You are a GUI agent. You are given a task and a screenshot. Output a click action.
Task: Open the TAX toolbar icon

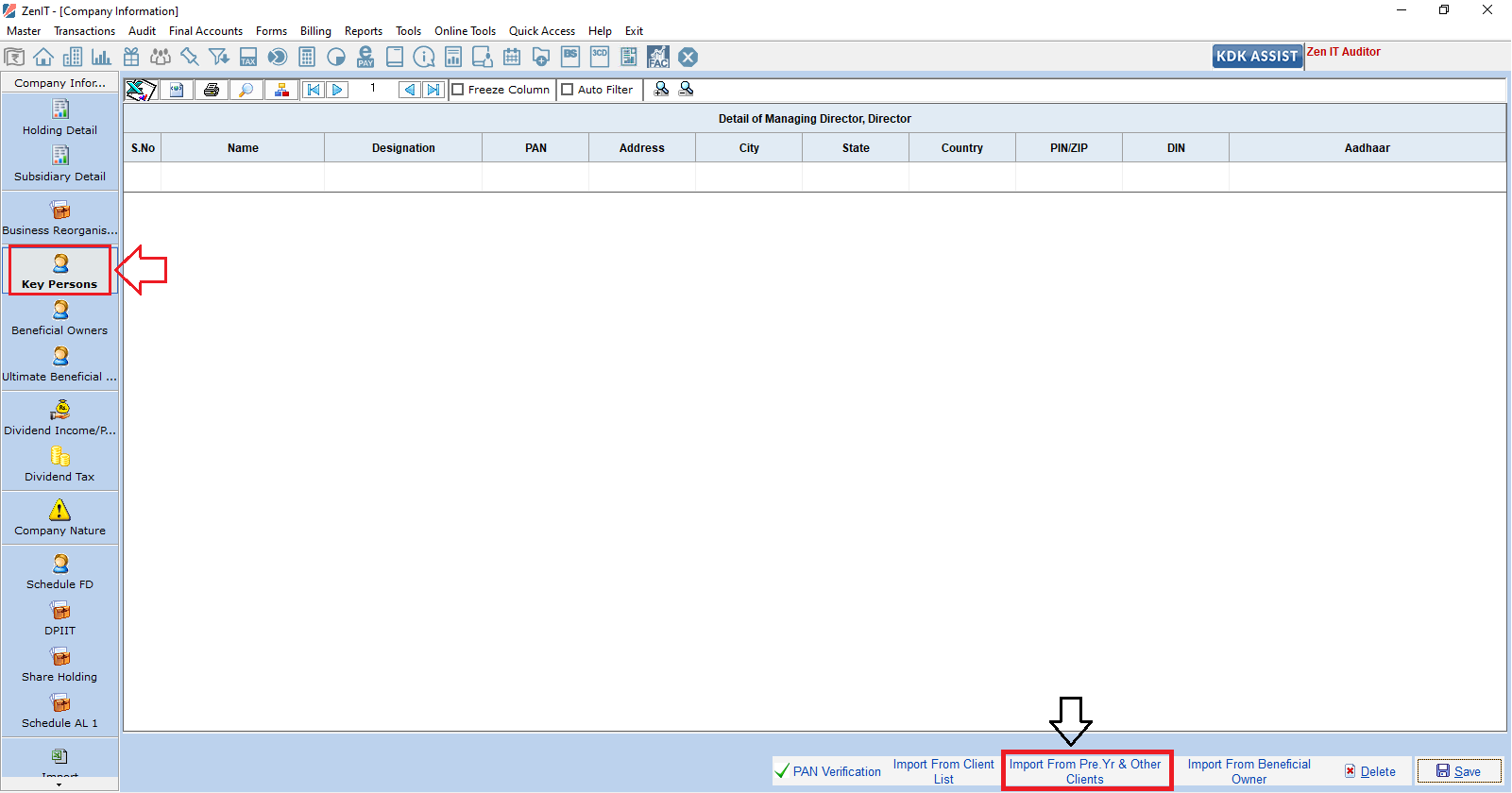pyautogui.click(x=248, y=57)
